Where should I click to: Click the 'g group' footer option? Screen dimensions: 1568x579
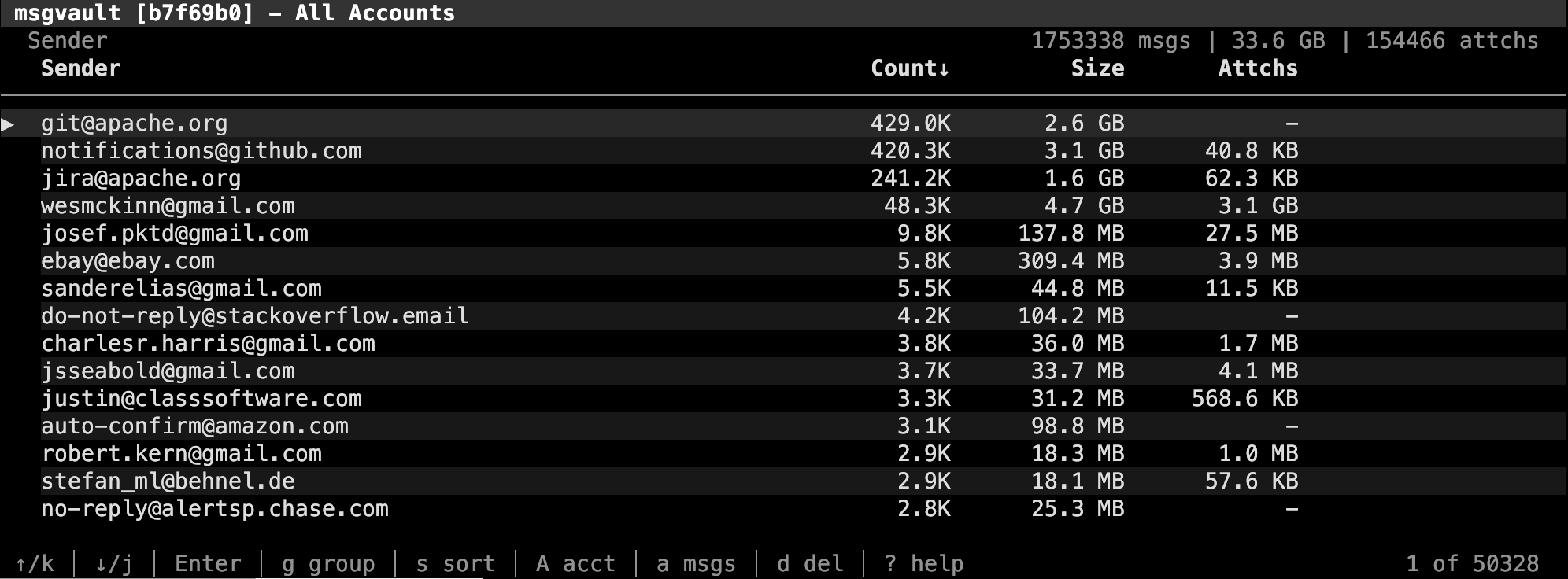click(328, 563)
